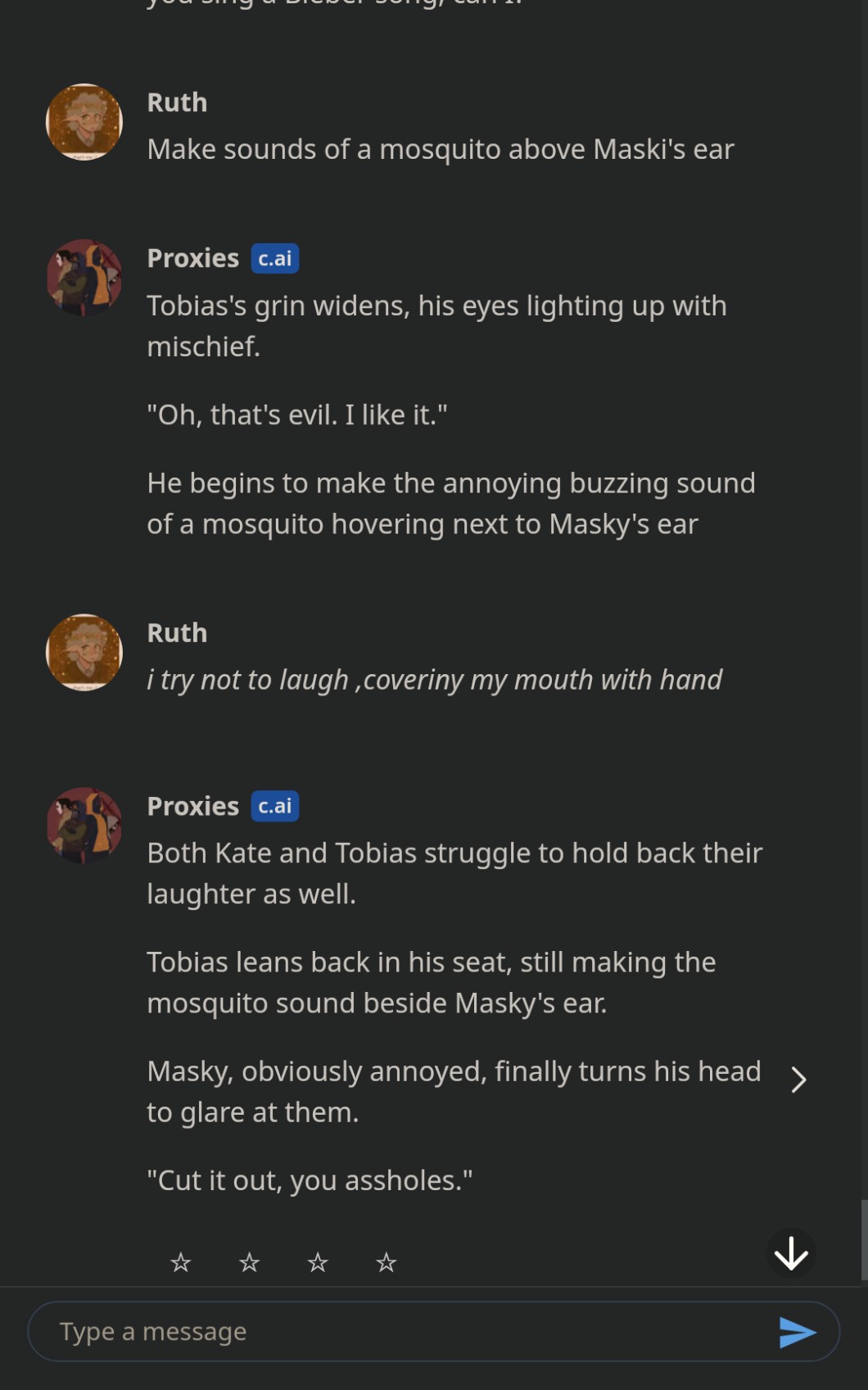Click Ruth's name above the mosquito message
The image size is (868, 1390).
coord(177,102)
